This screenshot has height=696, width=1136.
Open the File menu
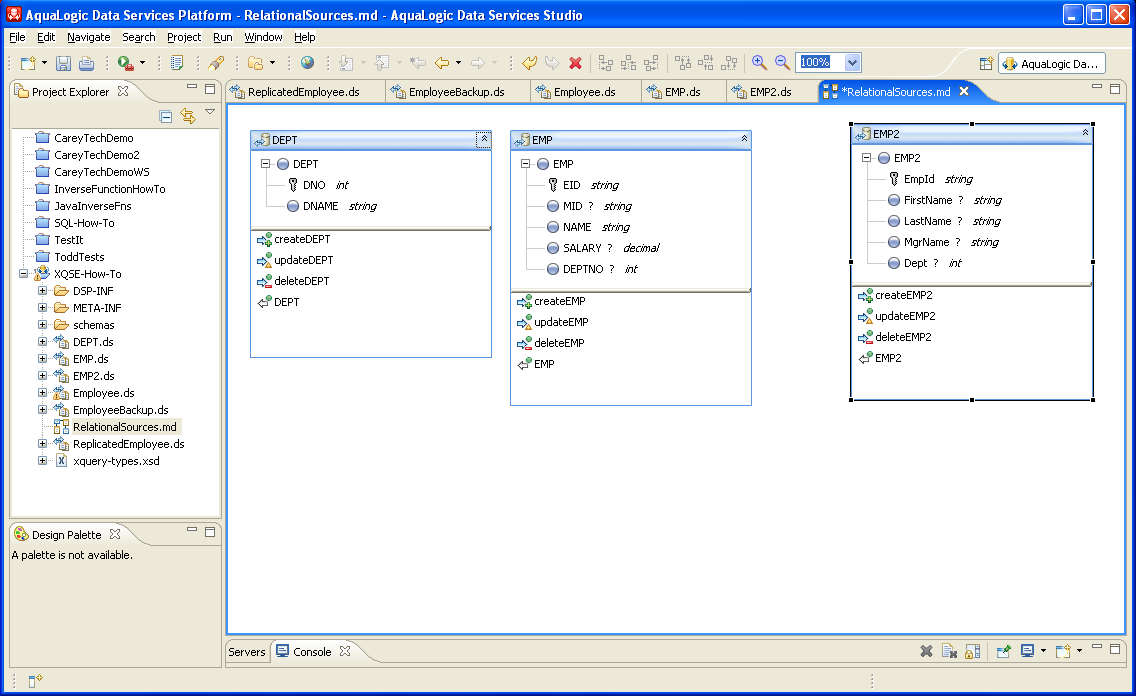pyautogui.click(x=17, y=37)
